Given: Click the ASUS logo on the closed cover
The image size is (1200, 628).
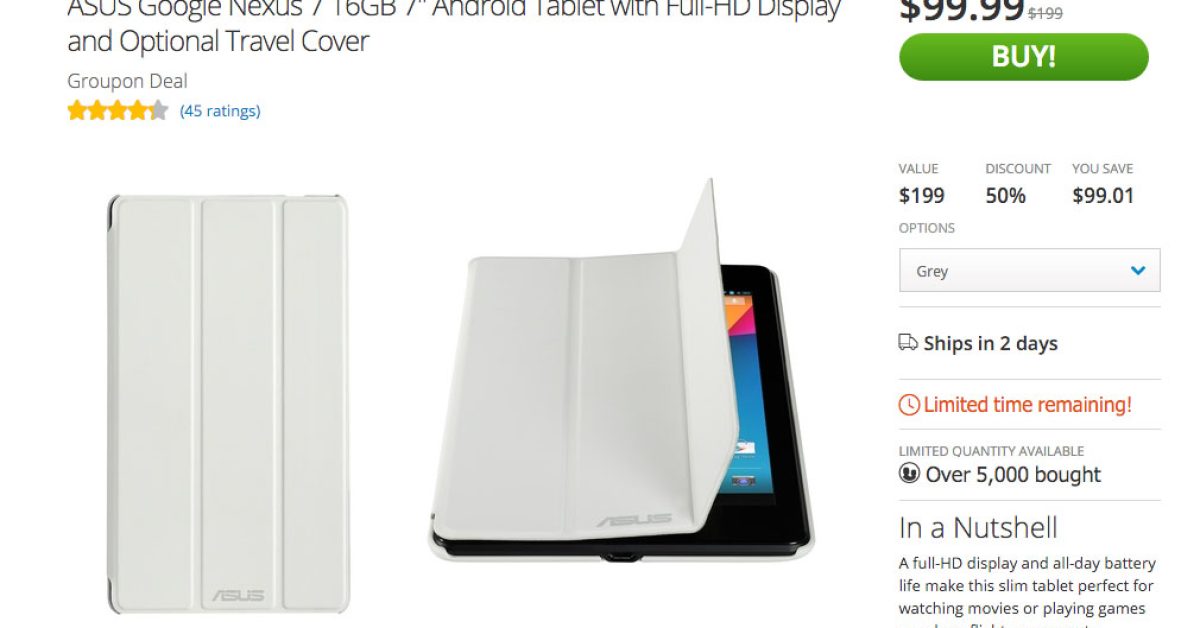Looking at the screenshot, I should 238,595.
